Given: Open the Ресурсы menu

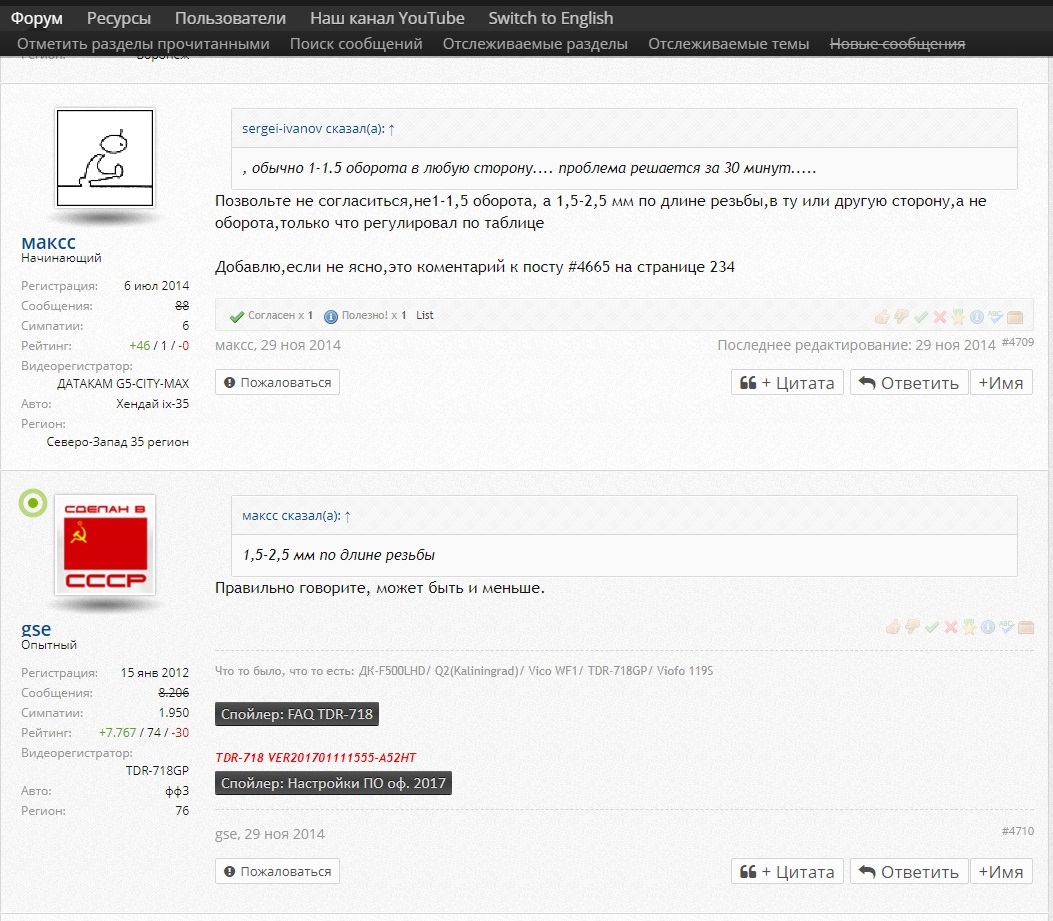Looking at the screenshot, I should point(119,18).
